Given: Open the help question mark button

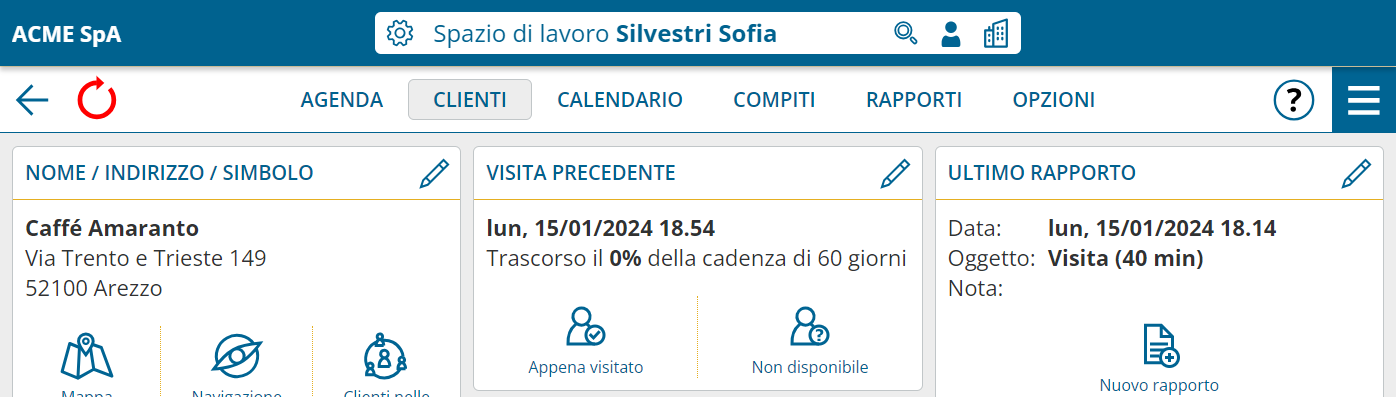Looking at the screenshot, I should point(1293,100).
